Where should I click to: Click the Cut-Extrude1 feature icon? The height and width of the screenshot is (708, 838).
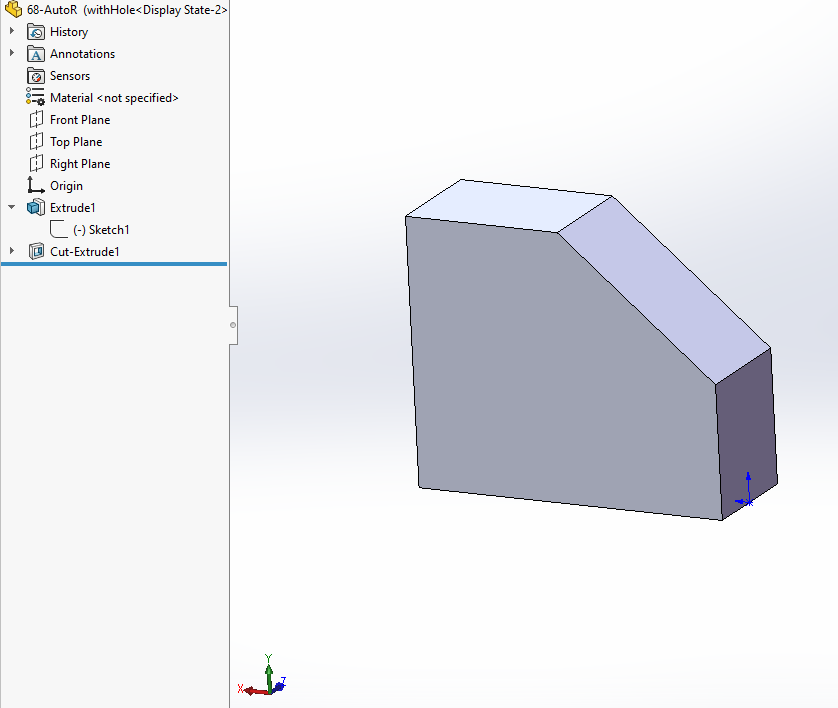click(36, 251)
